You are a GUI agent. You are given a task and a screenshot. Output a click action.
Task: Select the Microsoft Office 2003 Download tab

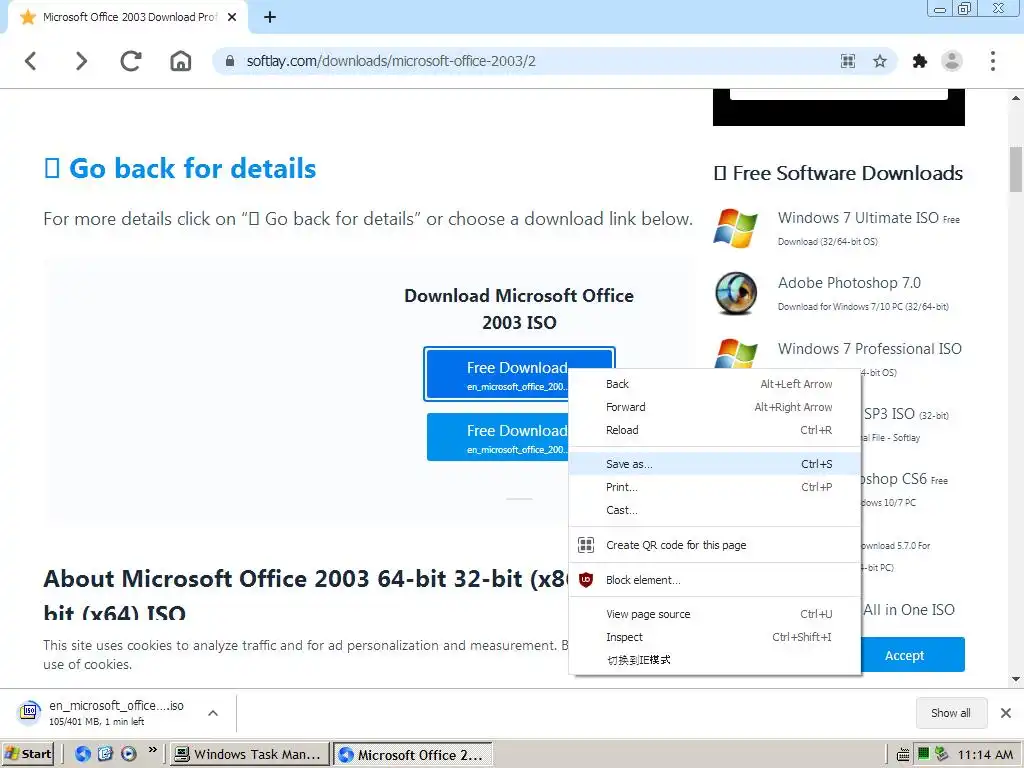pos(129,17)
